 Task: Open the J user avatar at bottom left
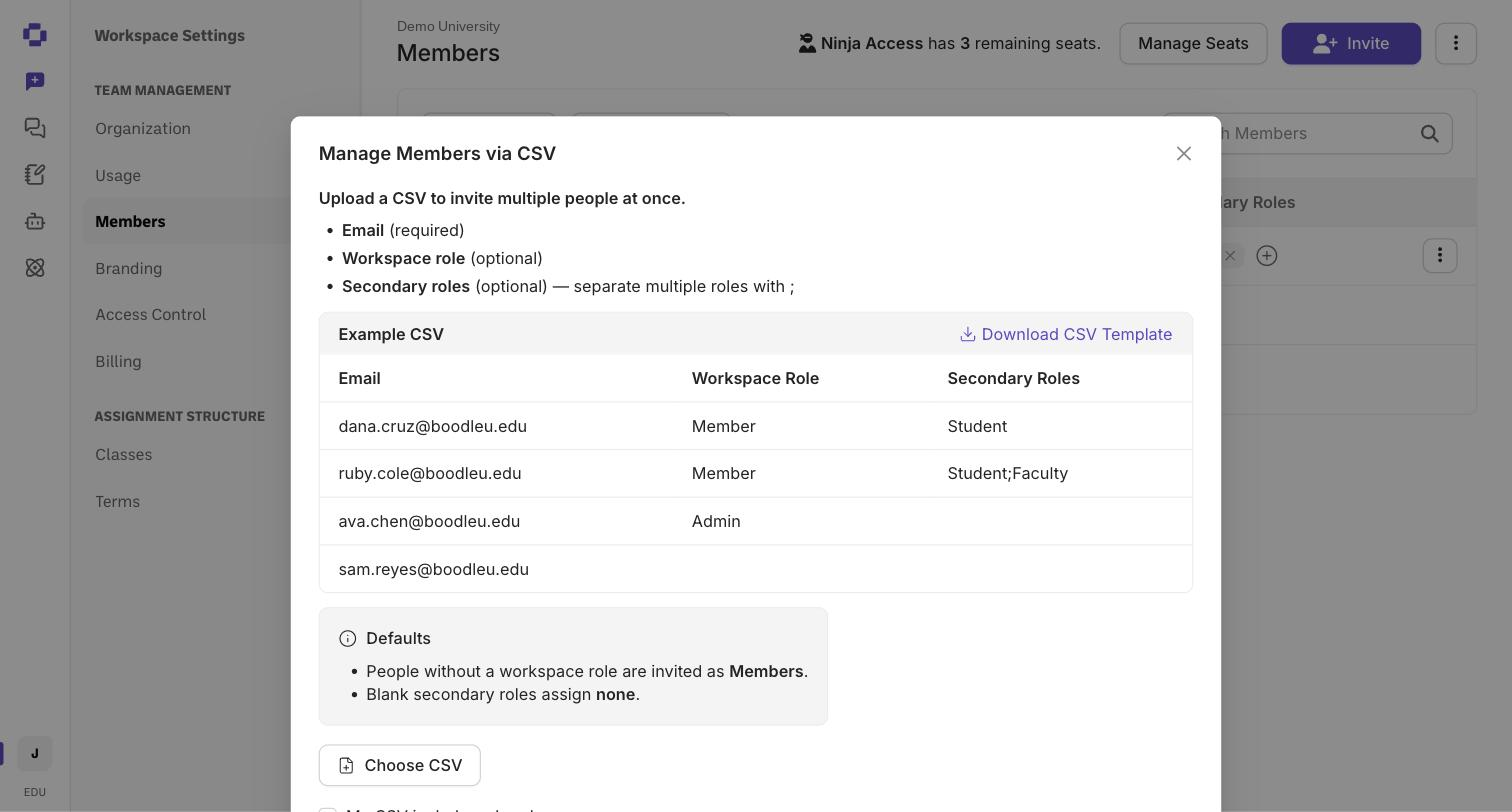coord(35,754)
